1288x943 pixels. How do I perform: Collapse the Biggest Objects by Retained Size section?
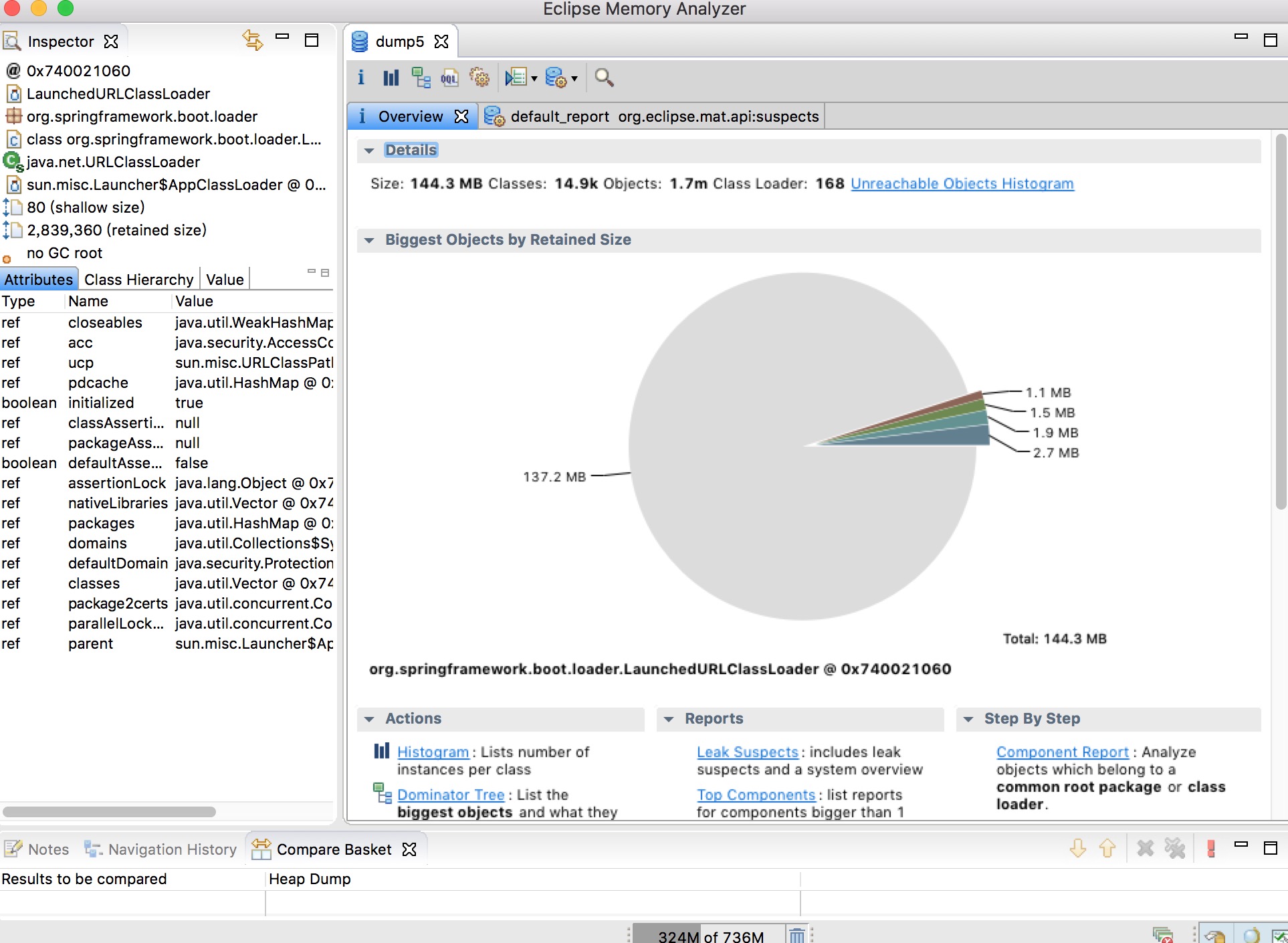click(369, 240)
